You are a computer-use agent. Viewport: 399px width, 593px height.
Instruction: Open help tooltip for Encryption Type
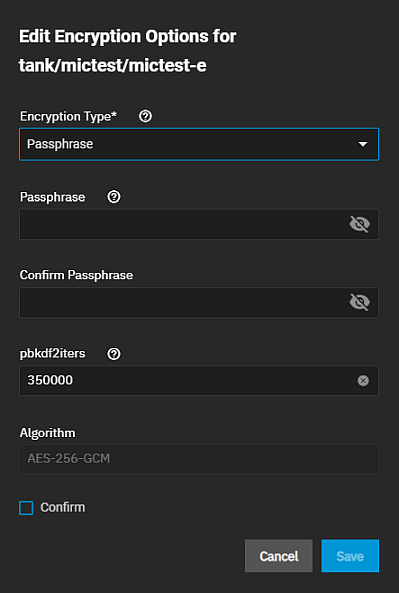pyautogui.click(x=145, y=116)
